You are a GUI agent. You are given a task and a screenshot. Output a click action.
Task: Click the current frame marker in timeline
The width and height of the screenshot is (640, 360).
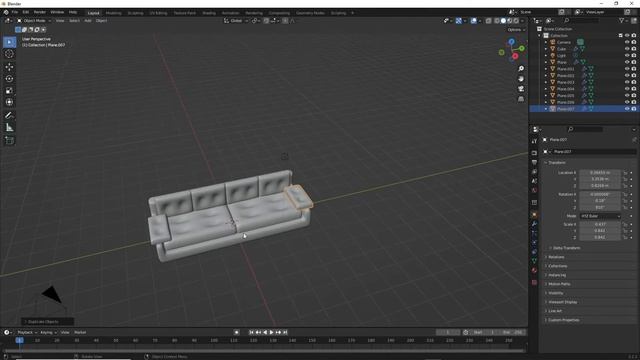click(x=19, y=340)
